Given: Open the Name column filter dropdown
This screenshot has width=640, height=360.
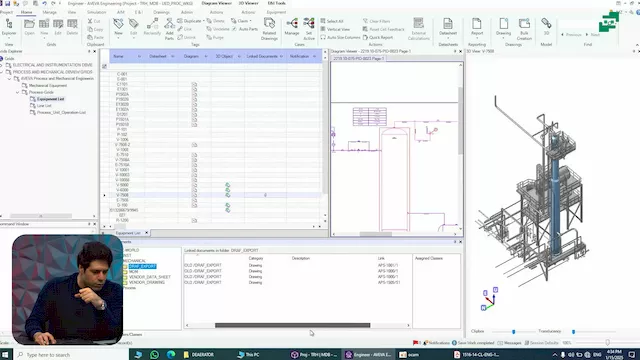Looking at the screenshot, I should (139, 56).
